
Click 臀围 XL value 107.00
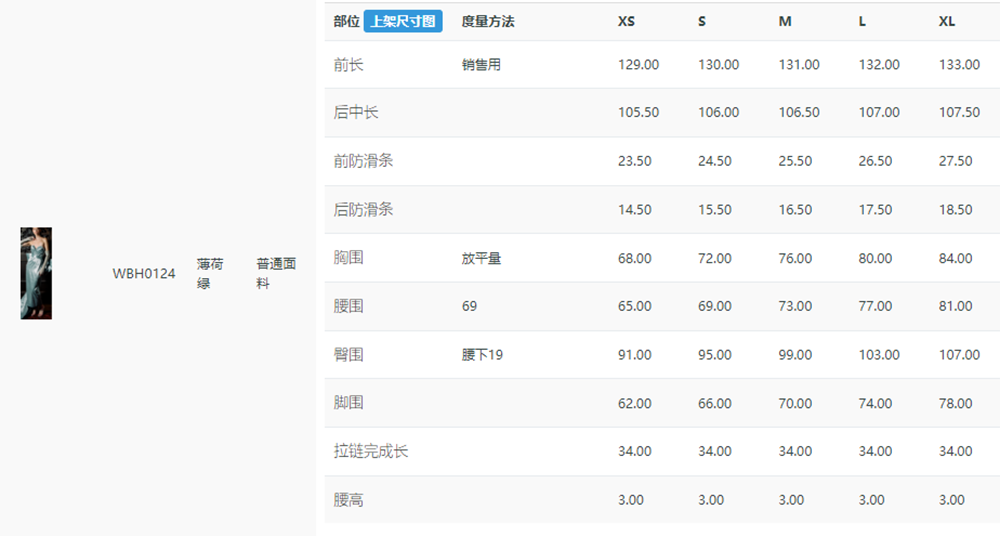pyautogui.click(x=959, y=355)
